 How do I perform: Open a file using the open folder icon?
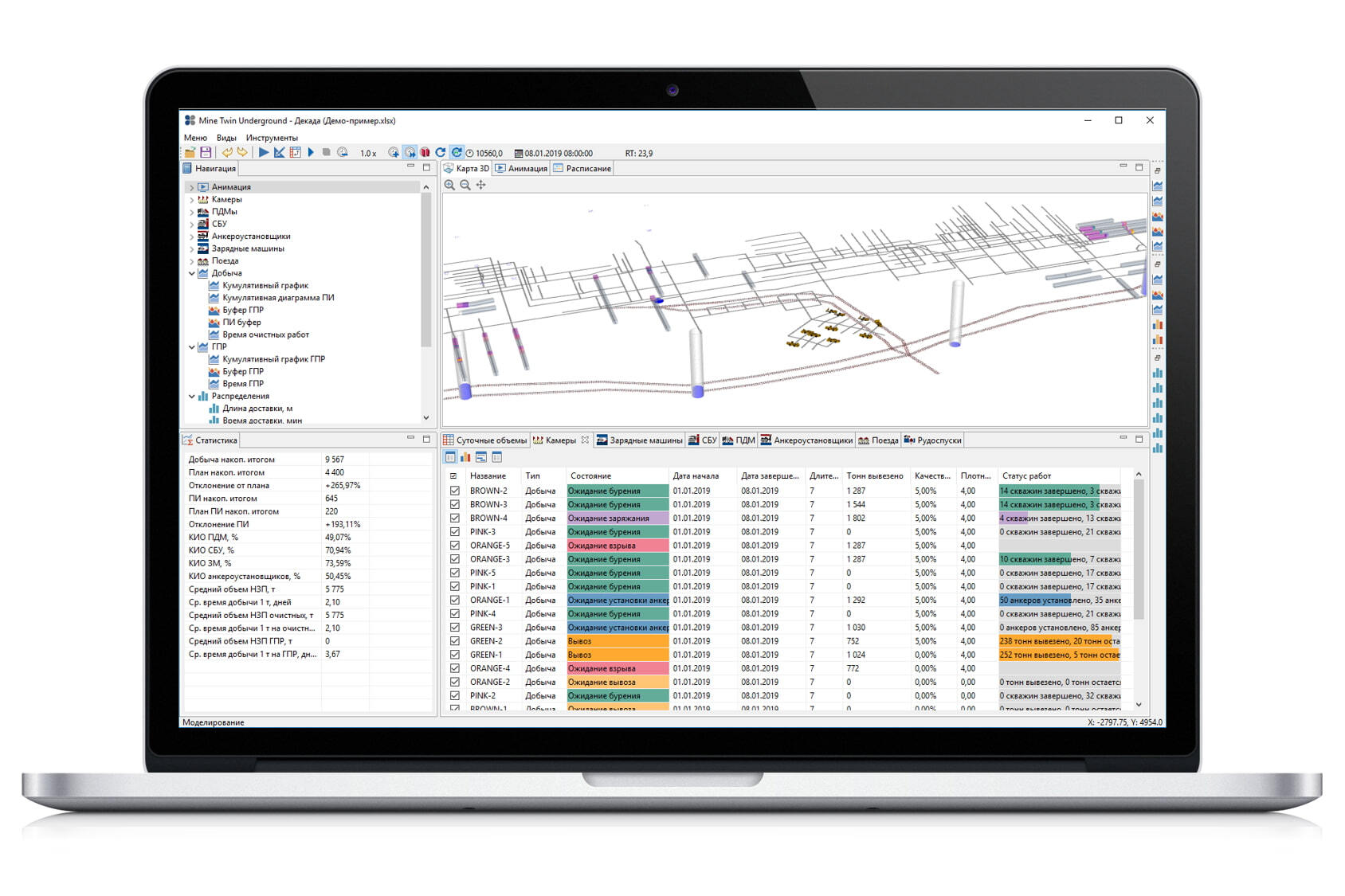coord(190,152)
